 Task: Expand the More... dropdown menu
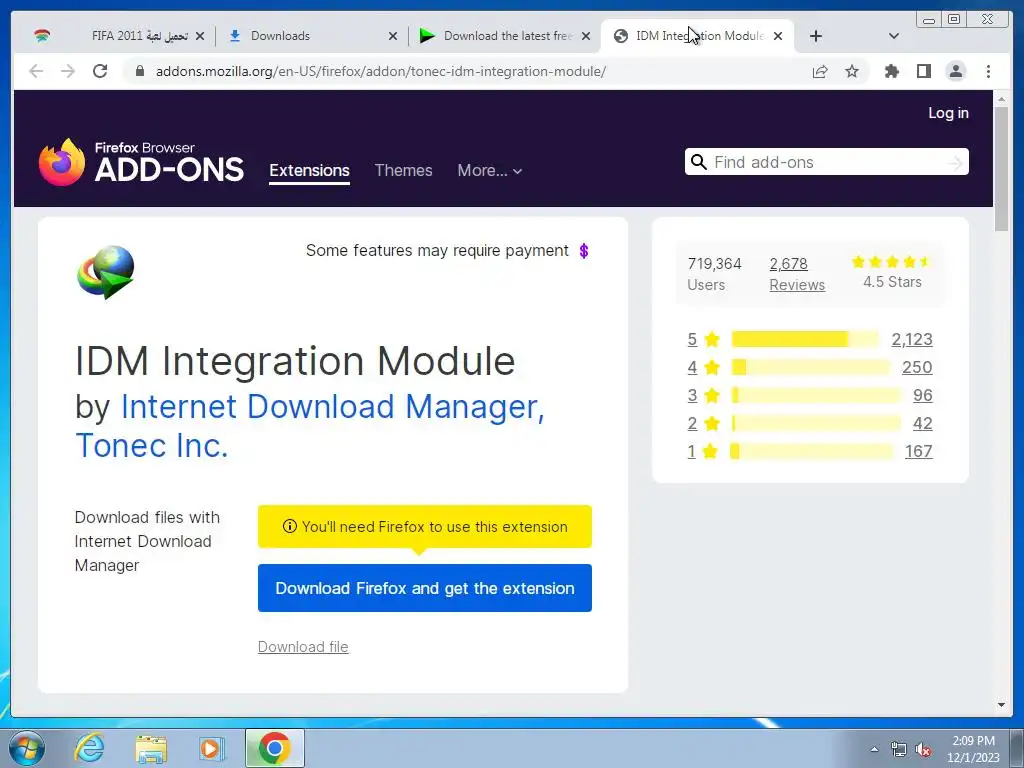pyautogui.click(x=490, y=170)
